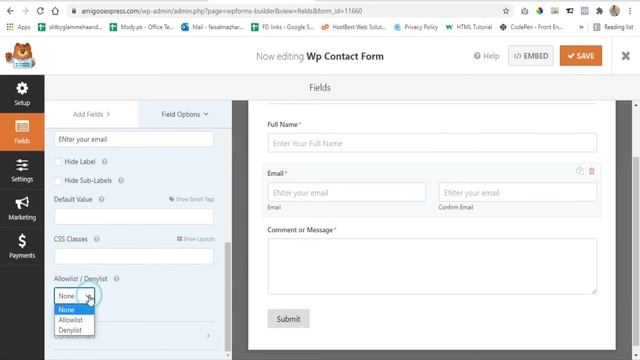Click the form Submit button
The height and width of the screenshot is (360, 640).
pyautogui.click(x=289, y=319)
